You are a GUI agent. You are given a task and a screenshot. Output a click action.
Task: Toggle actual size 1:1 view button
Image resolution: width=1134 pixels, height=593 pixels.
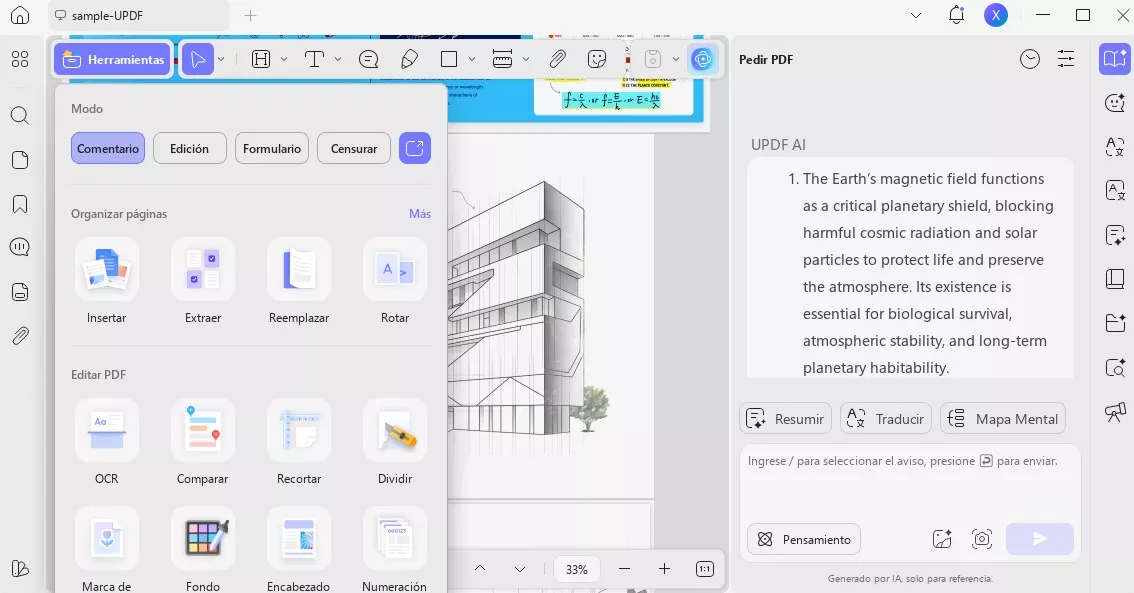click(x=704, y=569)
